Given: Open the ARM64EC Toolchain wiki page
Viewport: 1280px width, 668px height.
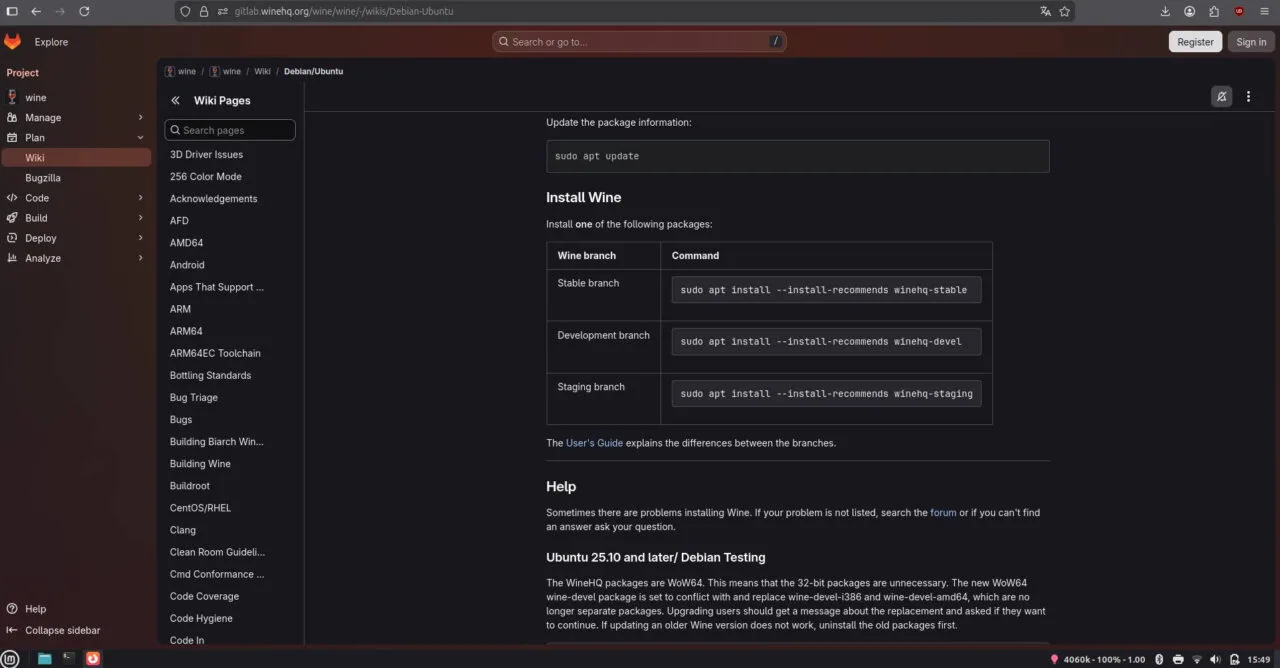Looking at the screenshot, I should pyautogui.click(x=215, y=353).
